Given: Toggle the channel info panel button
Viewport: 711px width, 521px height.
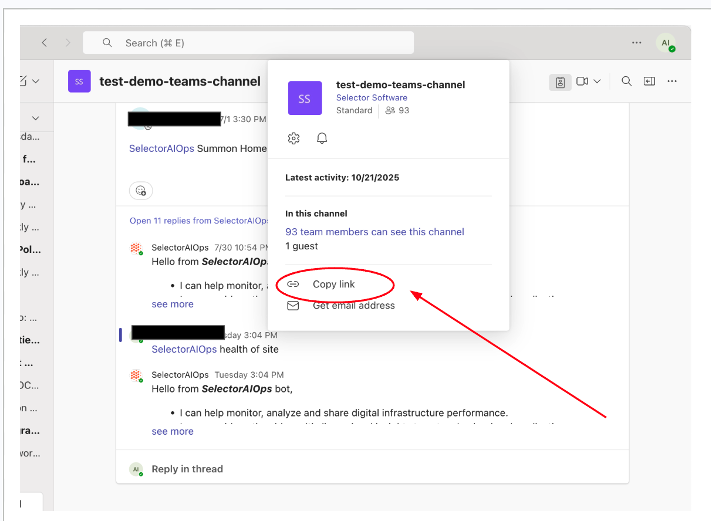Looking at the screenshot, I should coord(560,81).
